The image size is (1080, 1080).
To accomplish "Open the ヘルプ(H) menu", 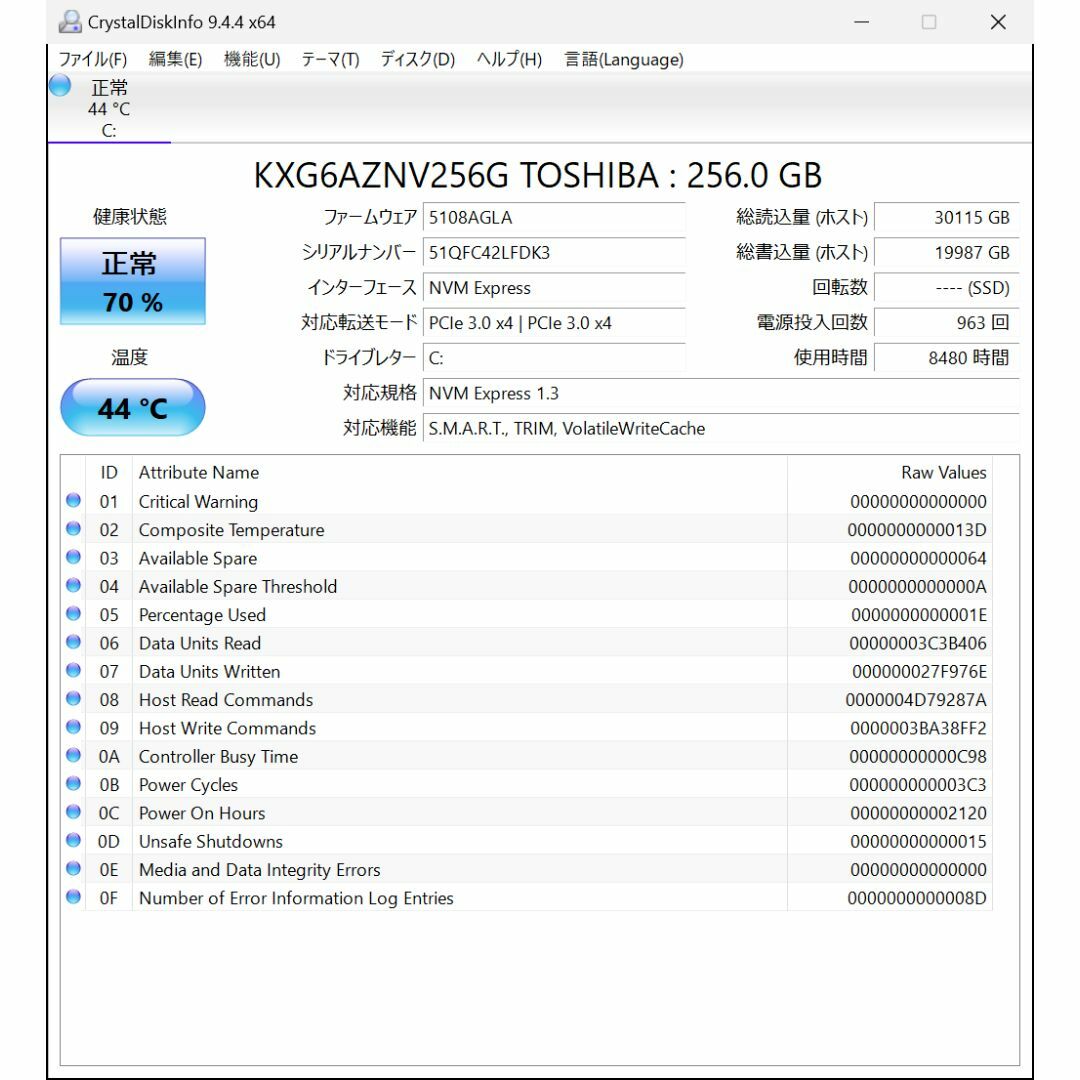I will [x=509, y=60].
